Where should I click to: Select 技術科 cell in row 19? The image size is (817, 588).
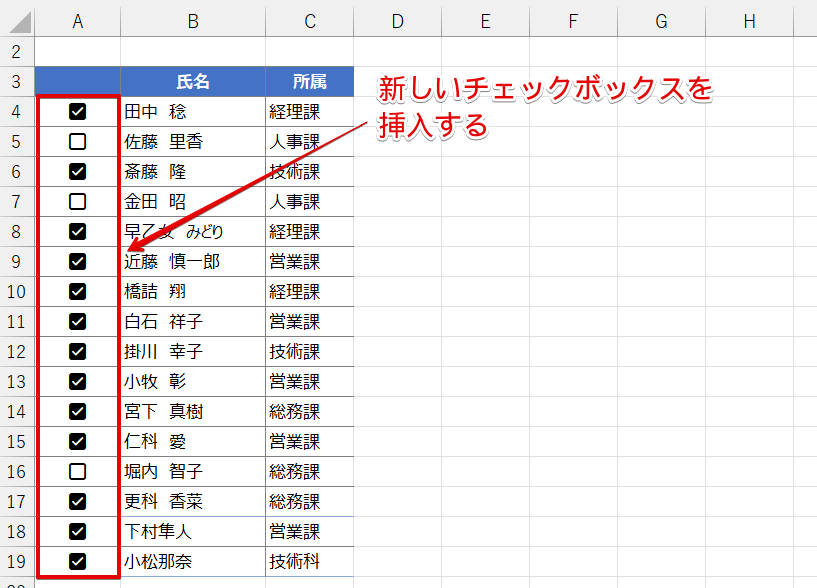310,561
